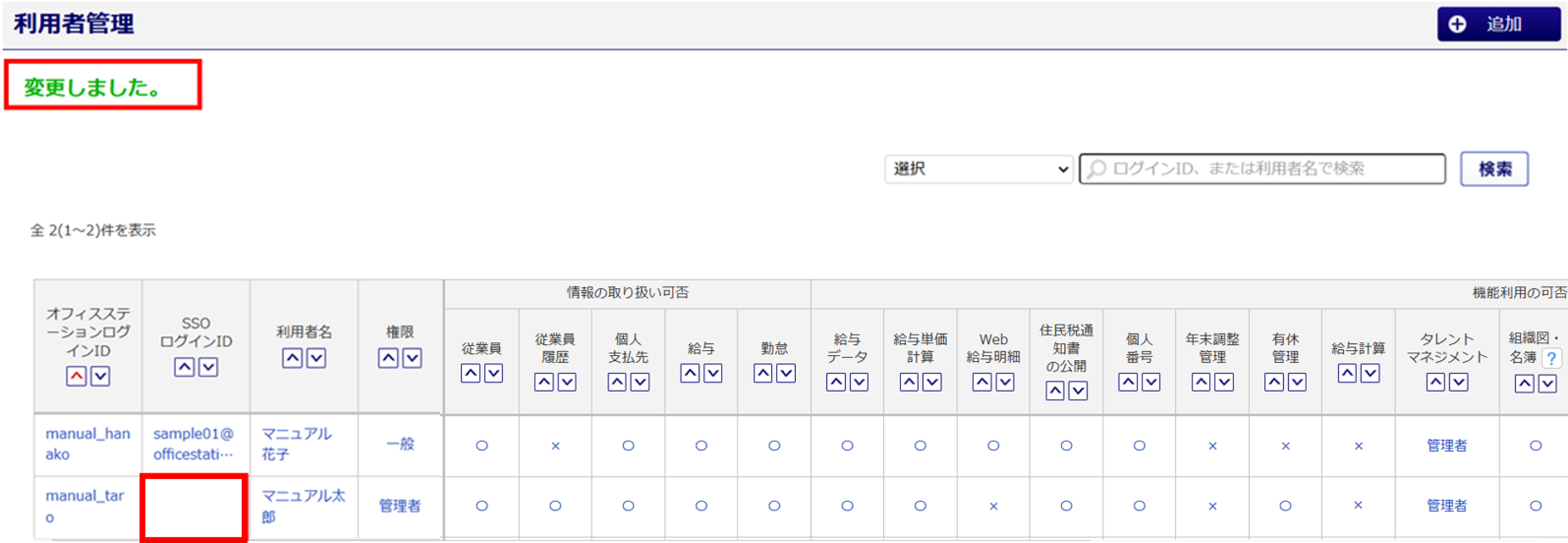This screenshot has width=1568, height=543.
Task: Open user manual_hanako link
Action: tap(88, 444)
